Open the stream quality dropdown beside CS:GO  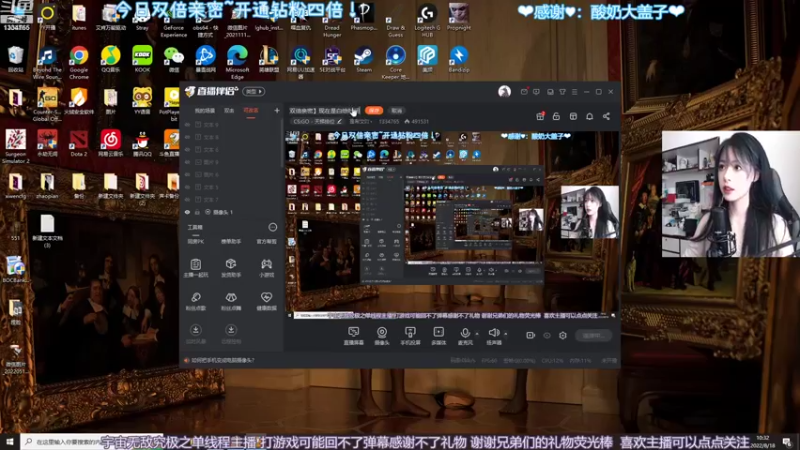tap(359, 121)
